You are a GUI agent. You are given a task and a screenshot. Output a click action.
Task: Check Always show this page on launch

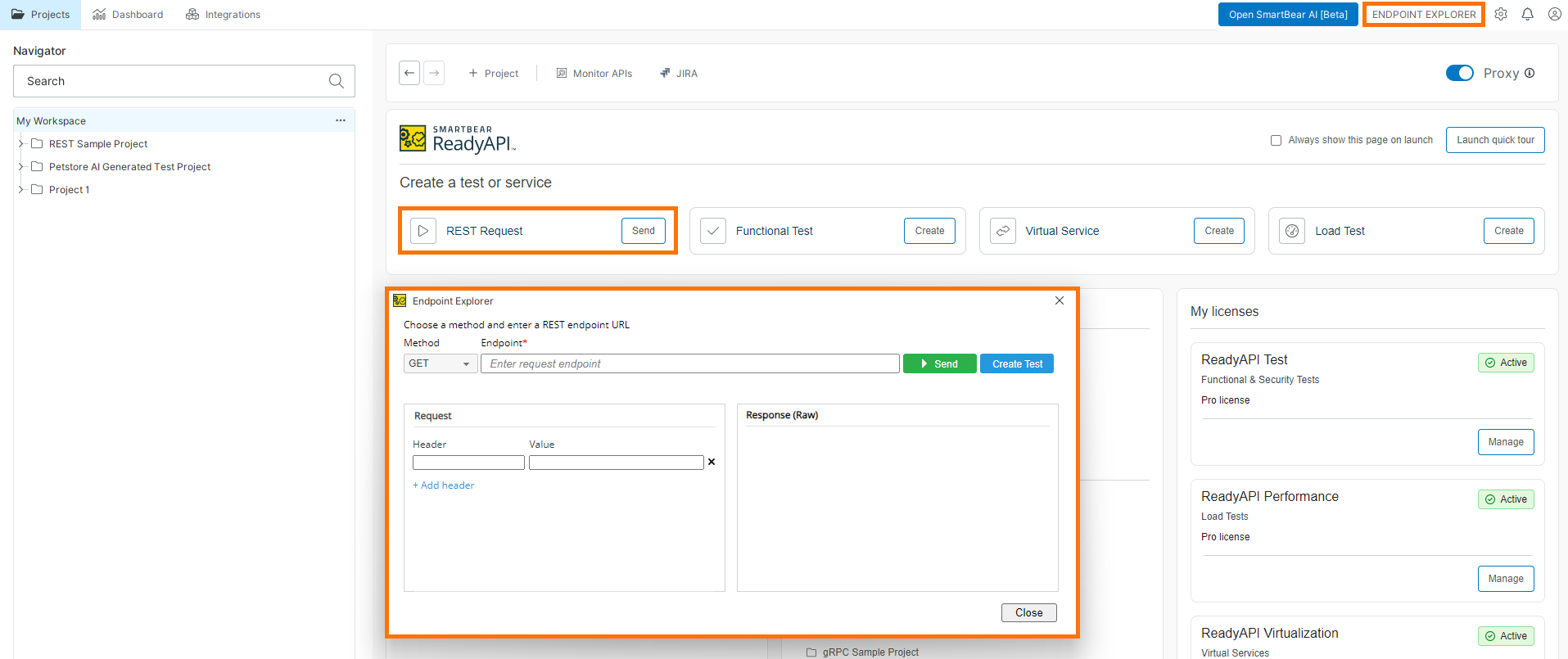[1276, 140]
